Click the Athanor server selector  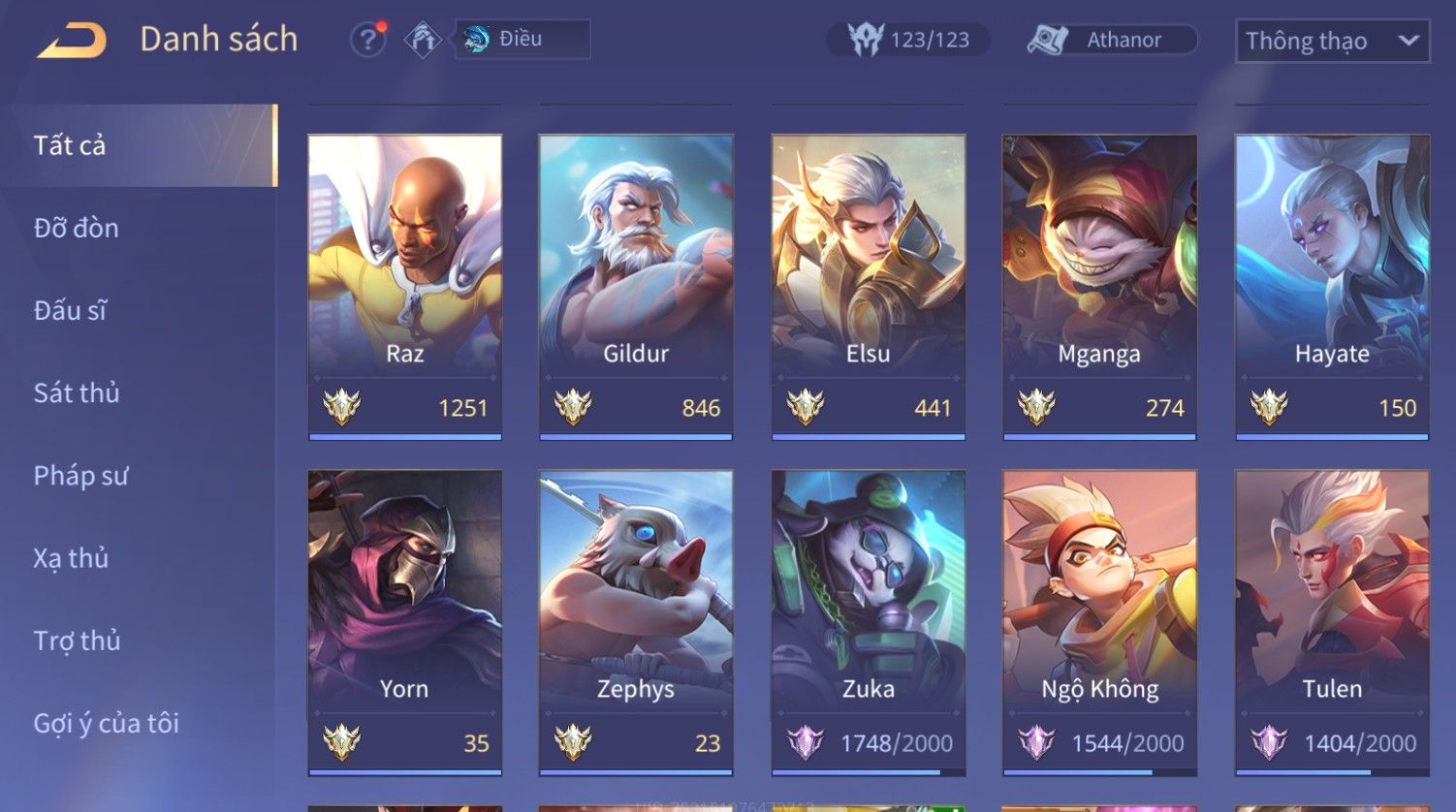(x=1112, y=40)
